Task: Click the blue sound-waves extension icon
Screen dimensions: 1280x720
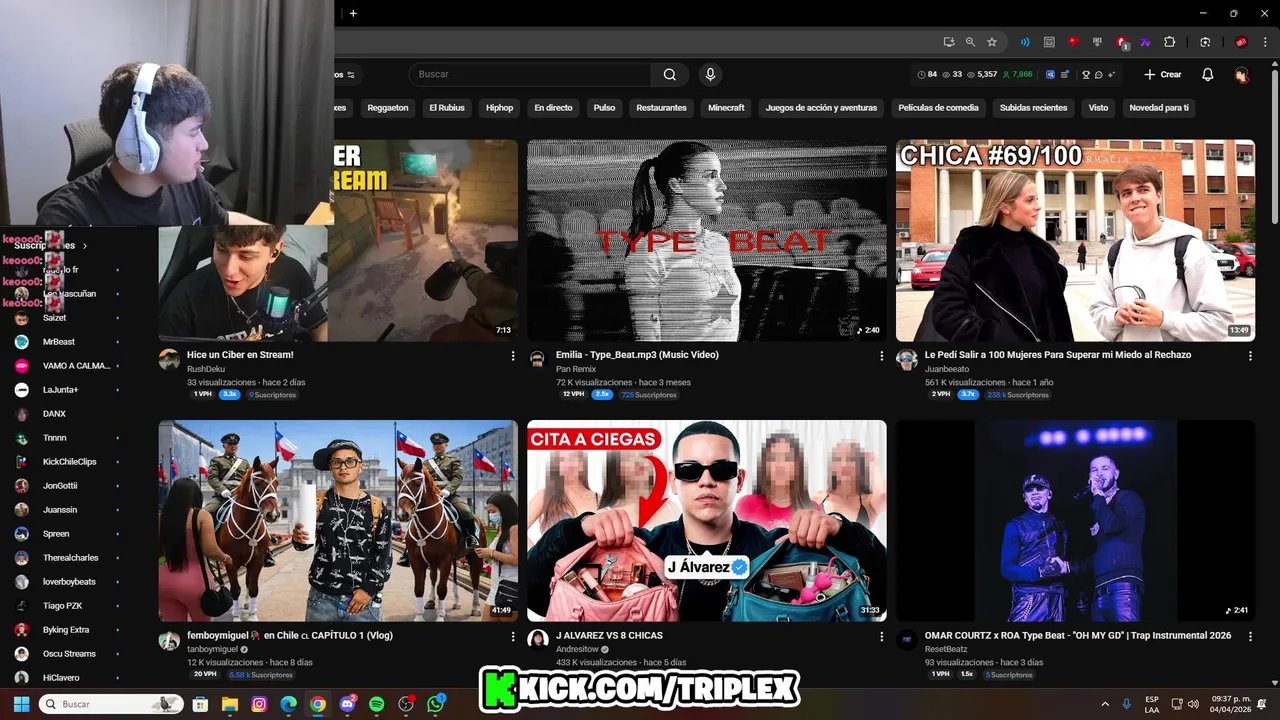Action: tap(1025, 42)
